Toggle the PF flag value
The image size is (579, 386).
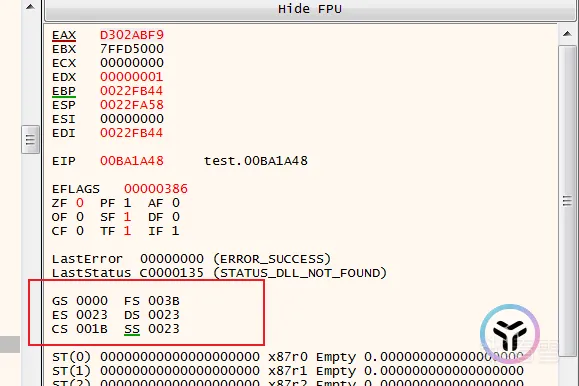point(127,203)
